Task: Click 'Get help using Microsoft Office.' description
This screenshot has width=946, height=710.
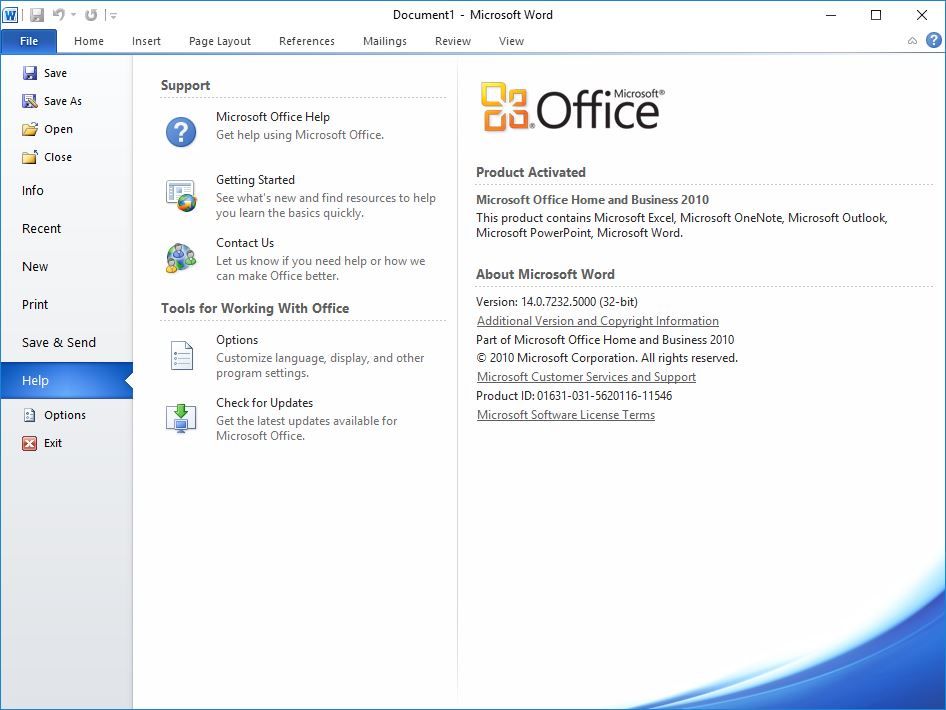Action: 300,135
